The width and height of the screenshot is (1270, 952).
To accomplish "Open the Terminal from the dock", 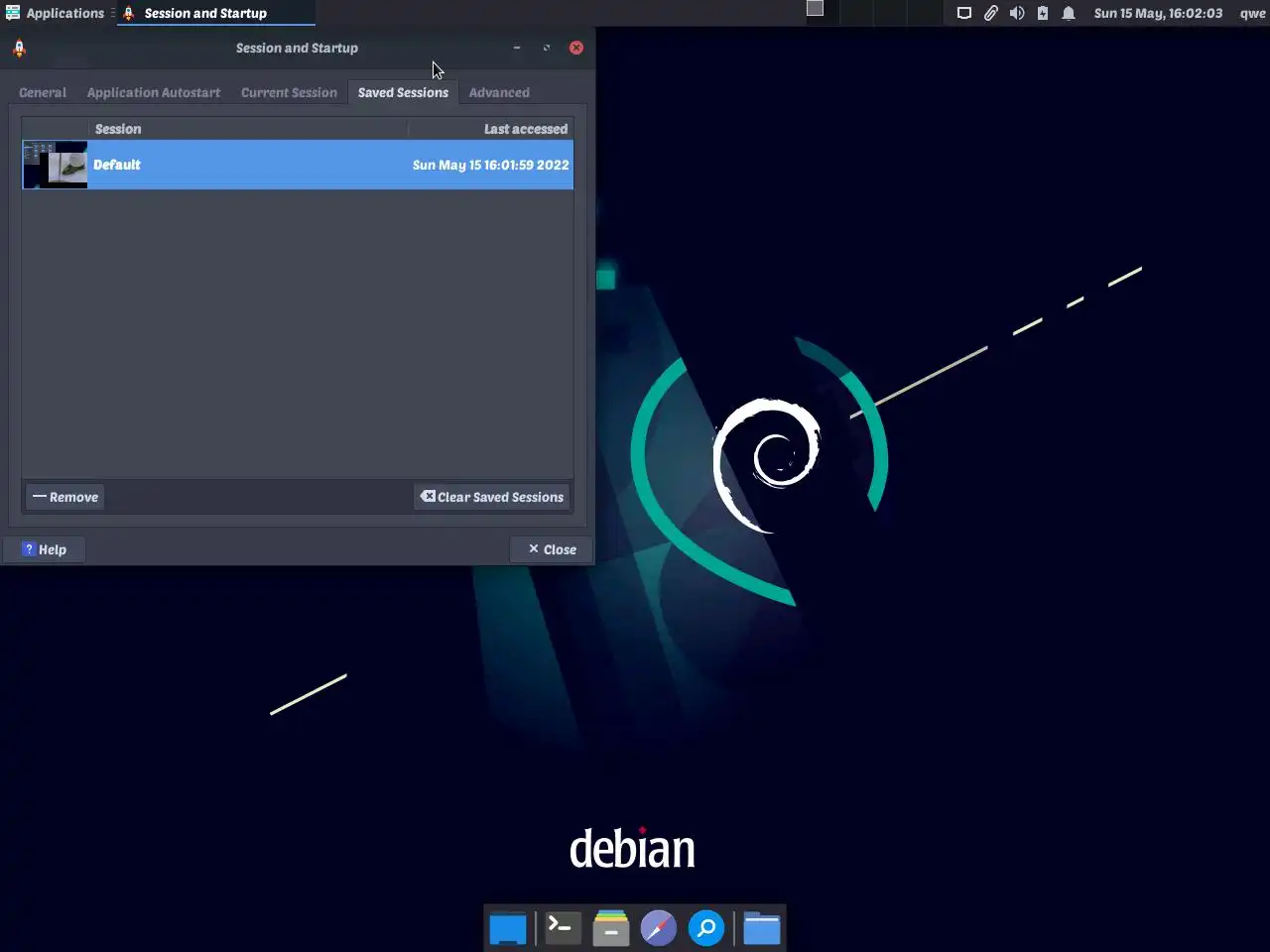I will pos(562,928).
